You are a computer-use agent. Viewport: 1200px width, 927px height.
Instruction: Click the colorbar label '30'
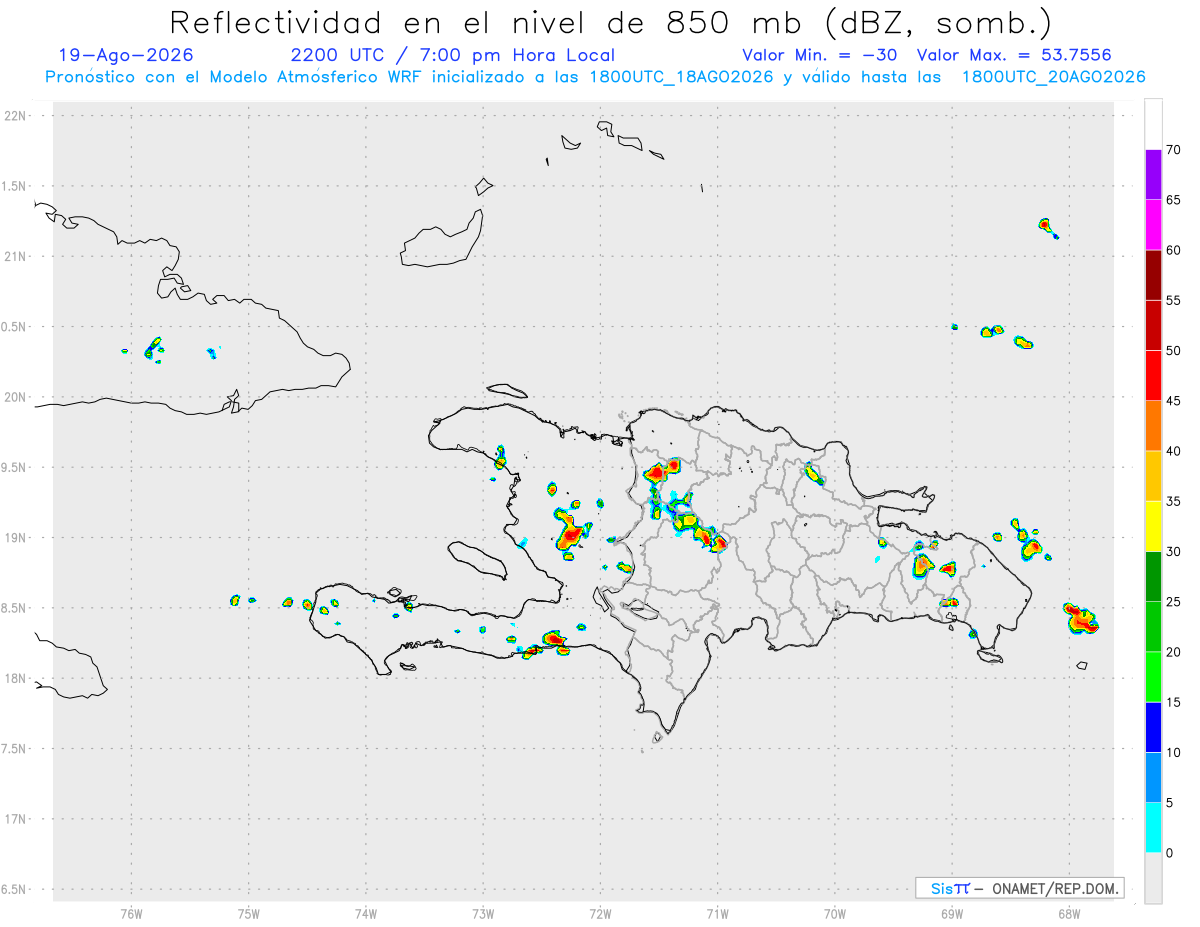1173,552
